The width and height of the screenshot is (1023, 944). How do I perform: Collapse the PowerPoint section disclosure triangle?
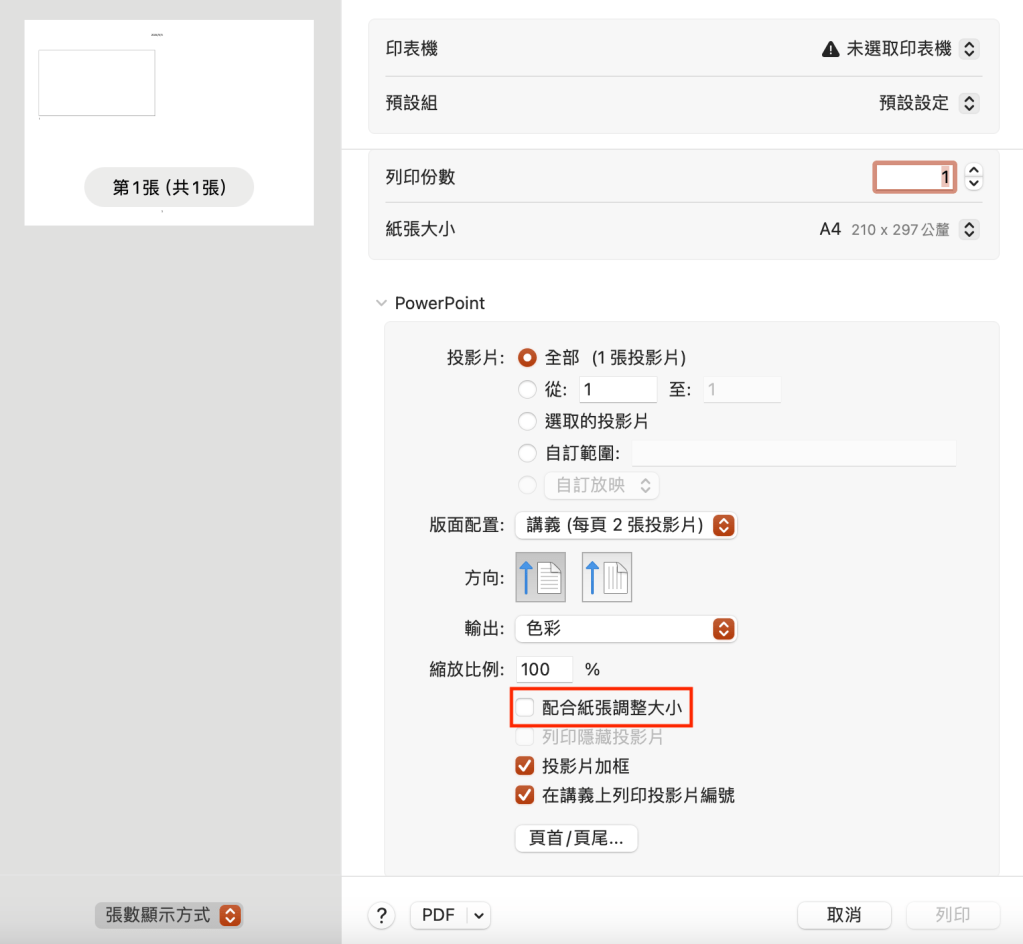[380, 303]
